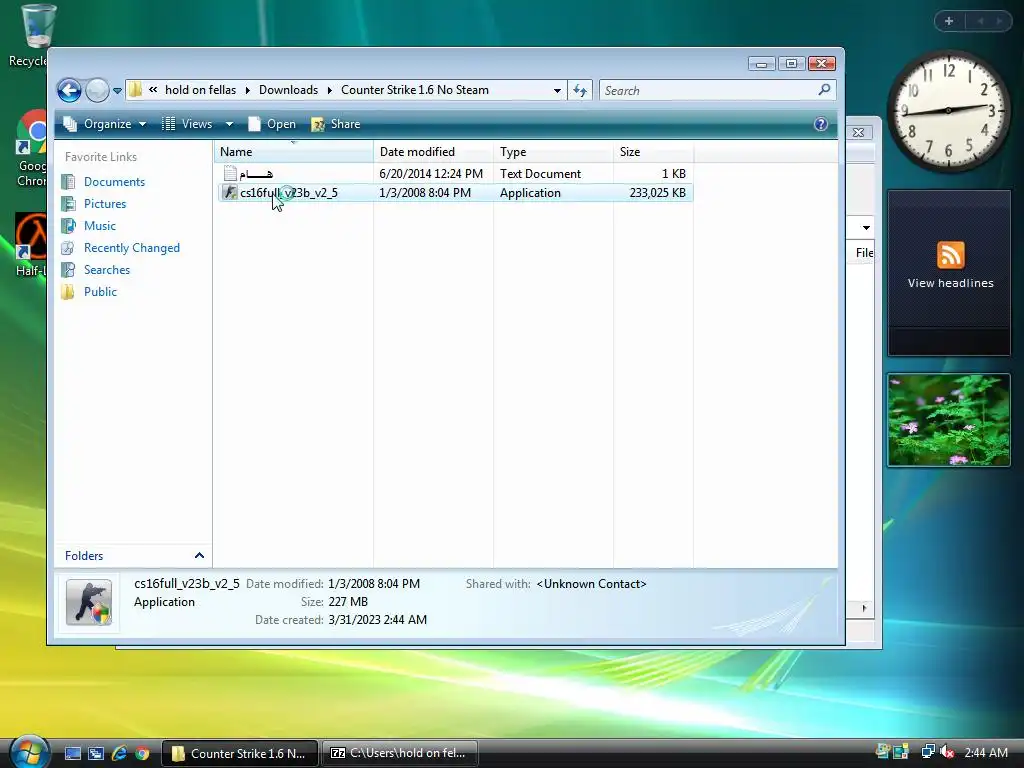Open Searches favorite link
This screenshot has height=768, width=1024.
pyautogui.click(x=106, y=270)
